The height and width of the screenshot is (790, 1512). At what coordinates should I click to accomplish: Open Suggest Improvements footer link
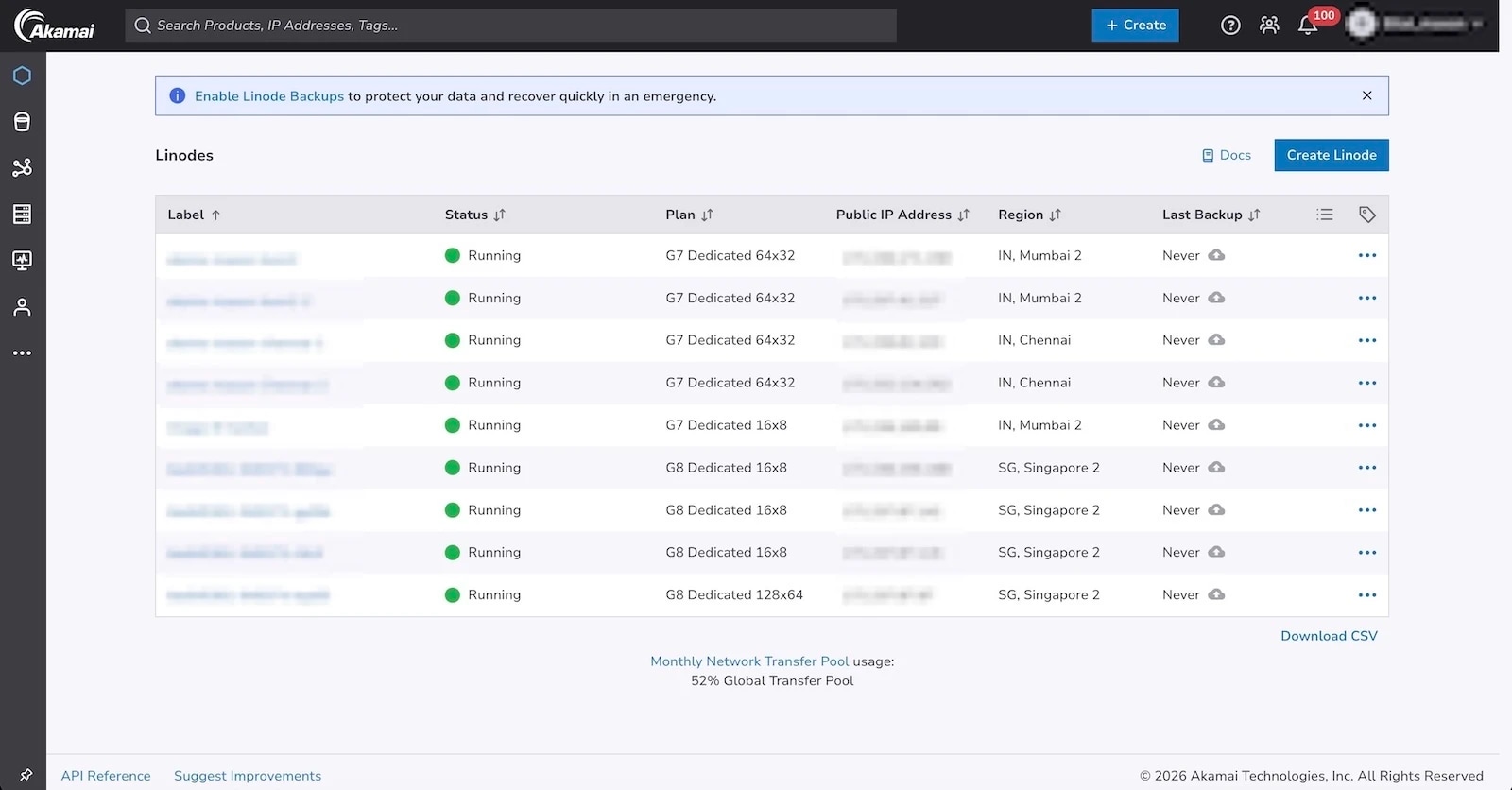click(x=248, y=776)
